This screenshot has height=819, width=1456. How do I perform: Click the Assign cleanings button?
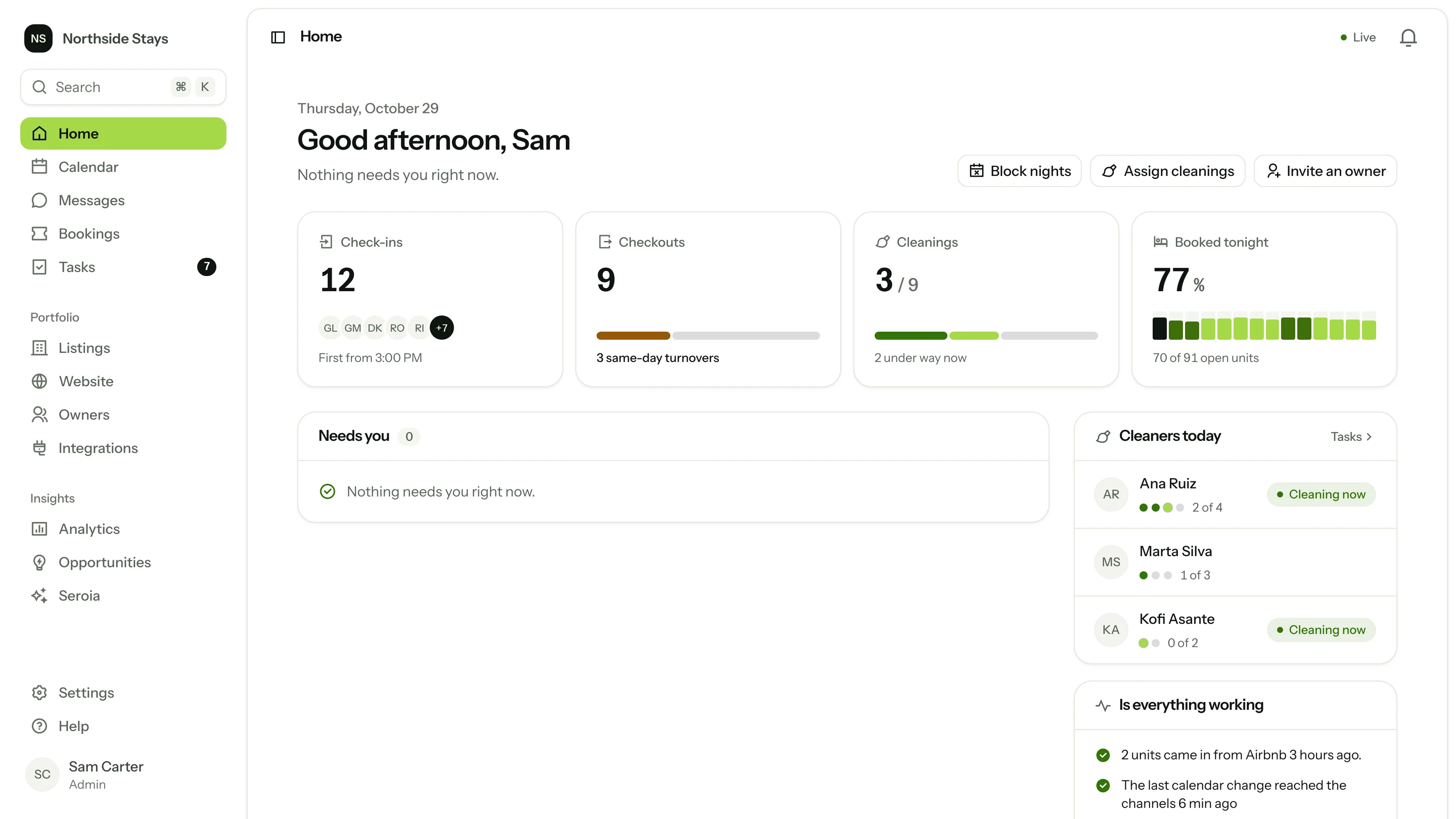pos(1167,171)
